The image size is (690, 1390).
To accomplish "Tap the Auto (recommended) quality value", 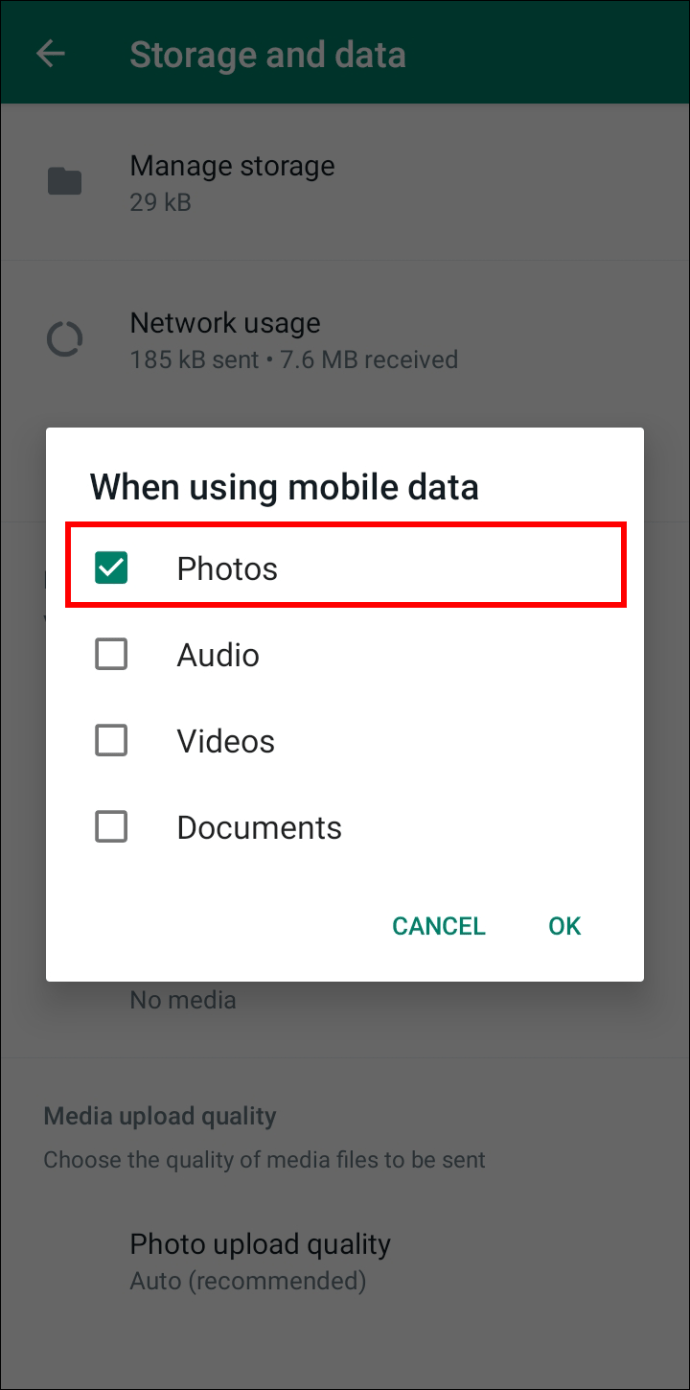I will [x=248, y=1281].
